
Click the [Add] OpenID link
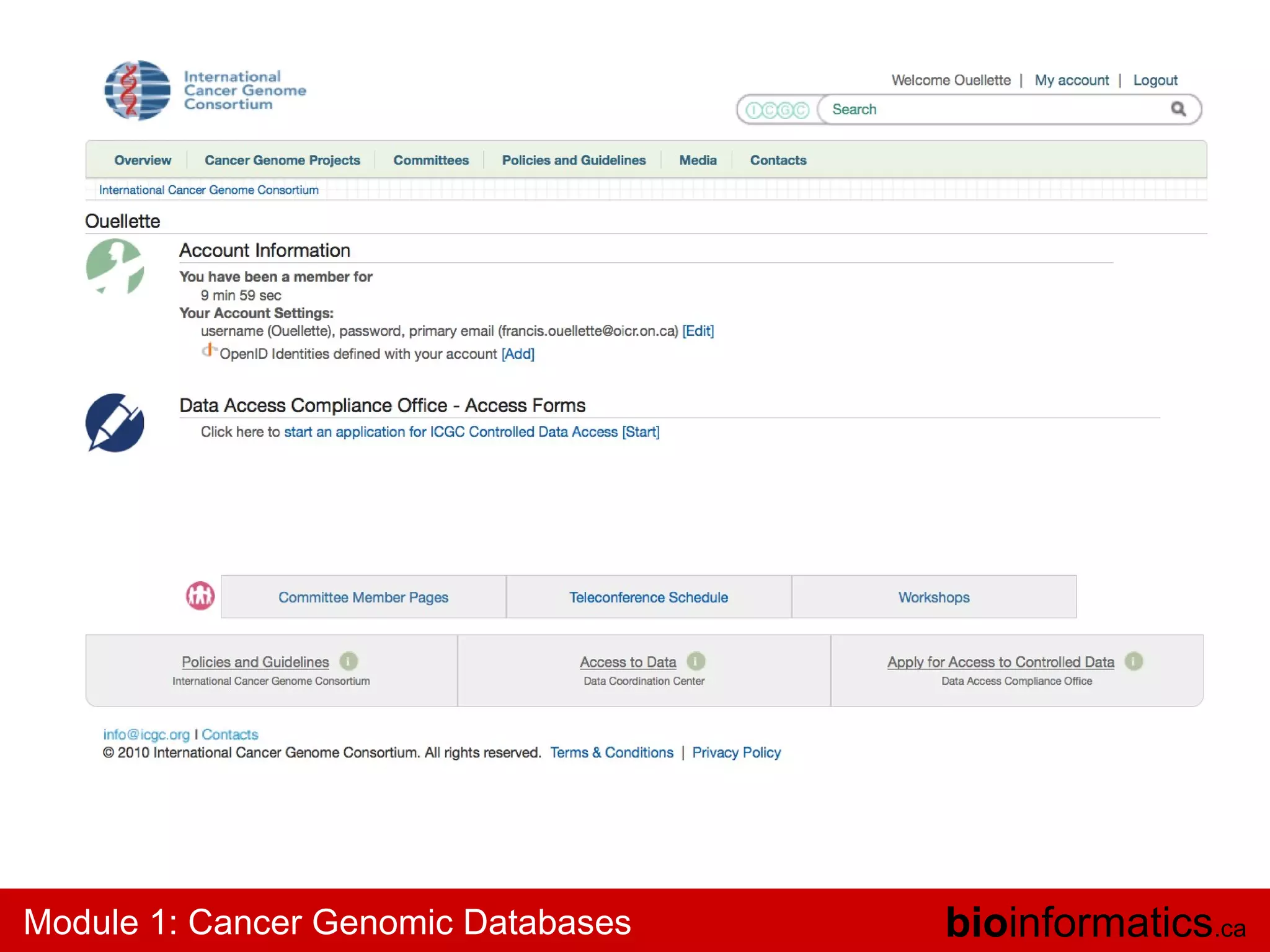pyautogui.click(x=518, y=354)
